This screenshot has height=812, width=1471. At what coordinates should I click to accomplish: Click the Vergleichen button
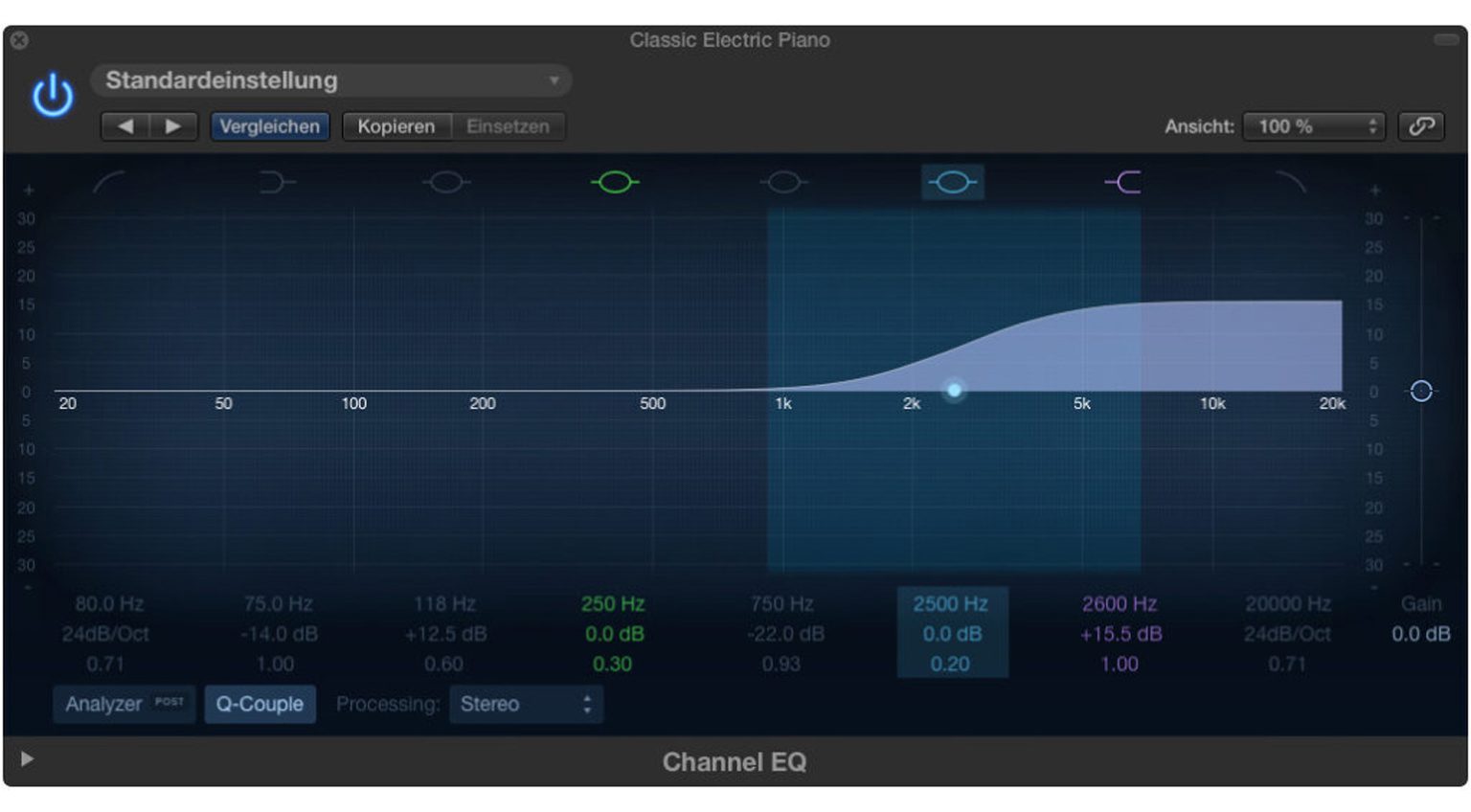(269, 125)
